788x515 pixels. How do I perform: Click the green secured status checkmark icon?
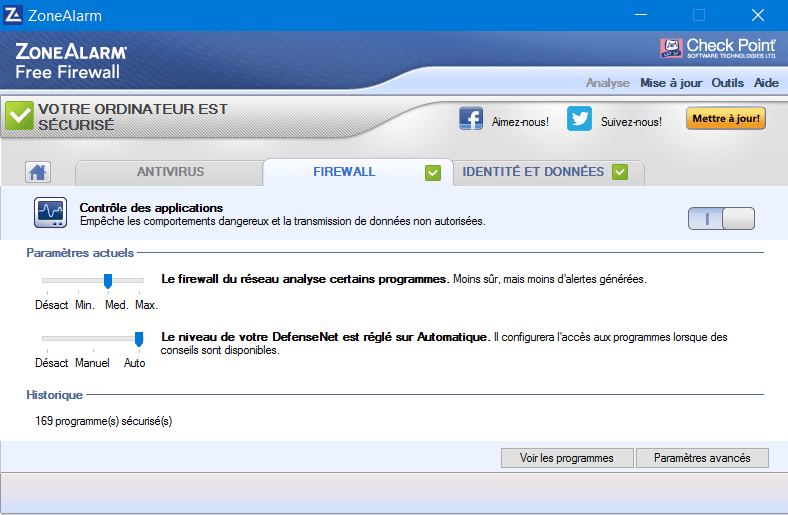pyautogui.click(x=20, y=116)
